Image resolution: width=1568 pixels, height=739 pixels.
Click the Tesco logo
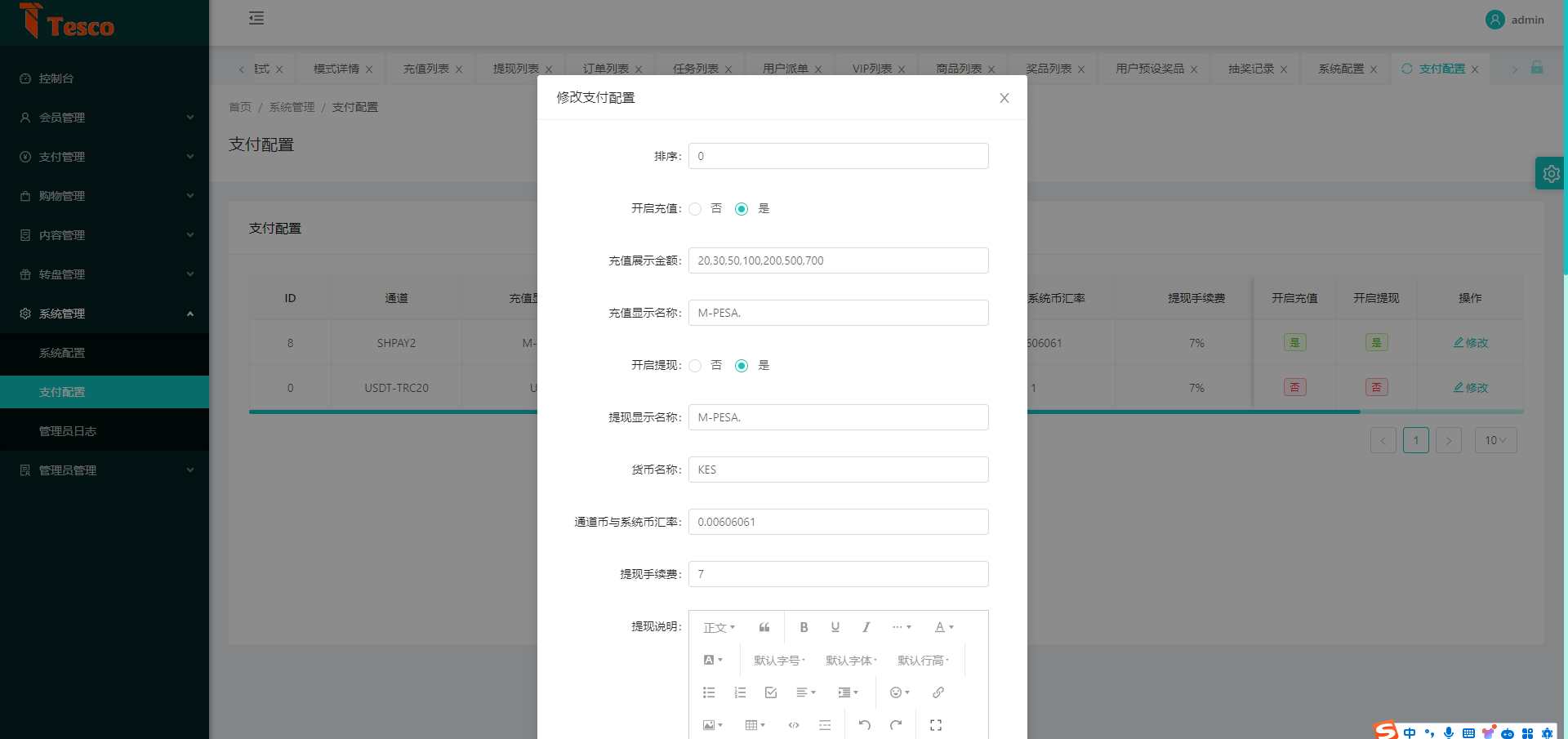click(x=67, y=21)
